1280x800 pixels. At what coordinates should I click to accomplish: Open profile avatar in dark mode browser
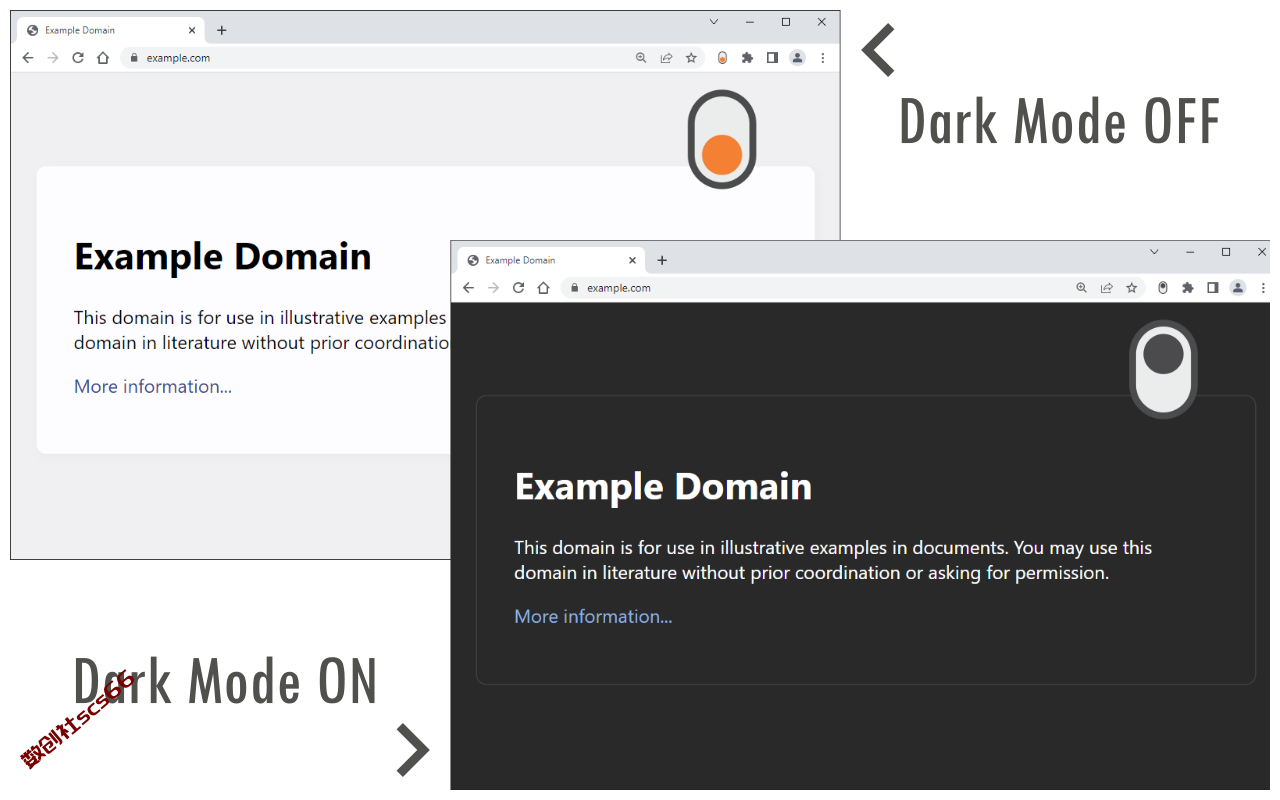tap(1237, 288)
